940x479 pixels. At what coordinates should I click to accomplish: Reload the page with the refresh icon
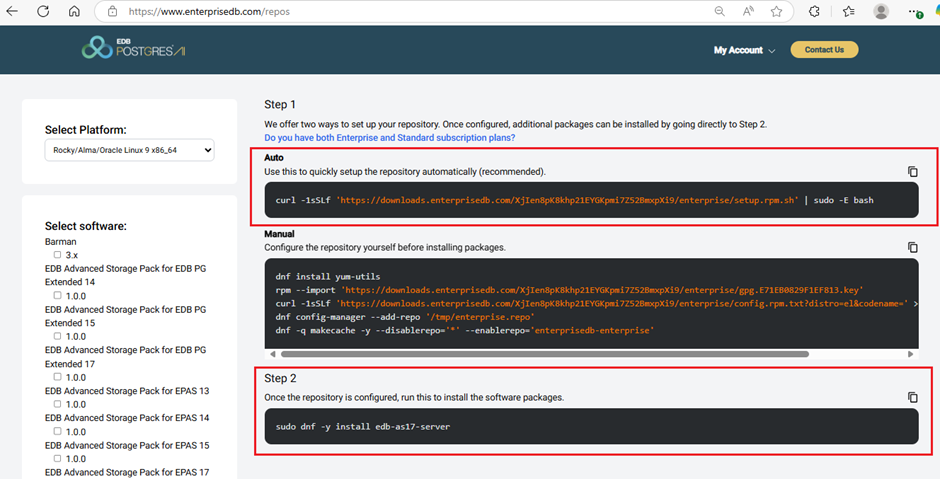pyautogui.click(x=43, y=11)
